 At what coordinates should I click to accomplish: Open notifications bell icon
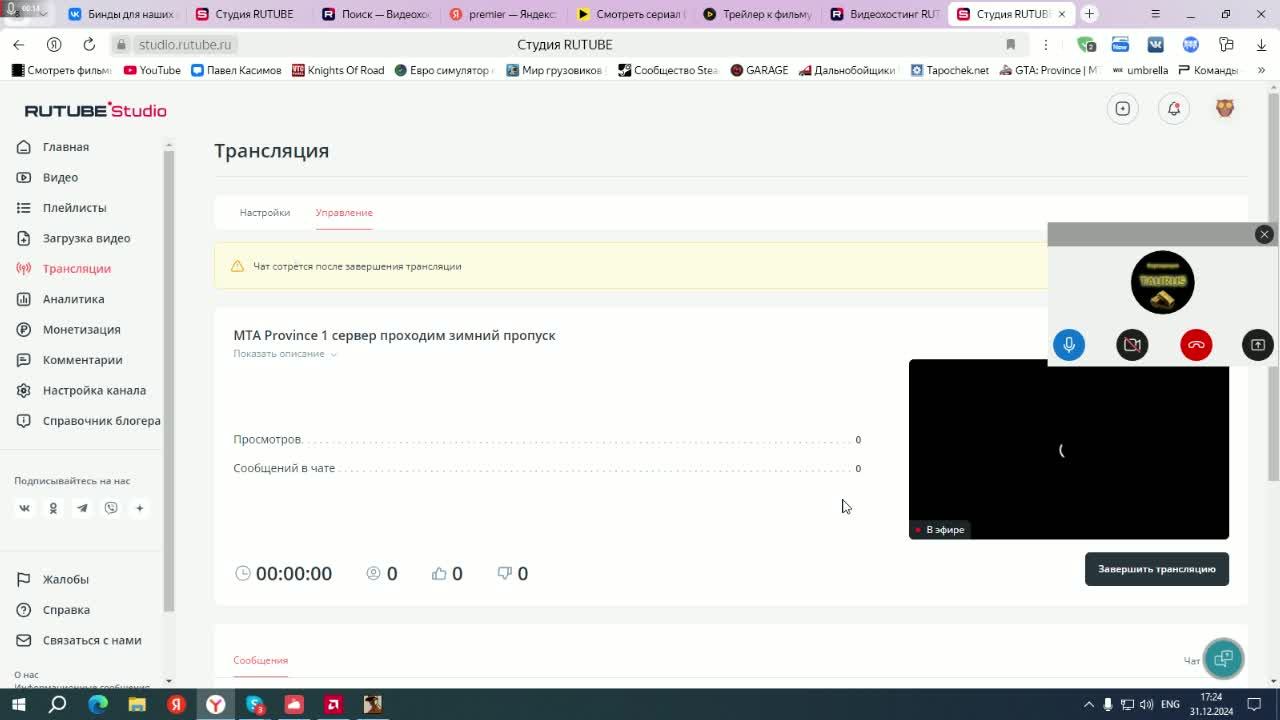pos(1174,109)
